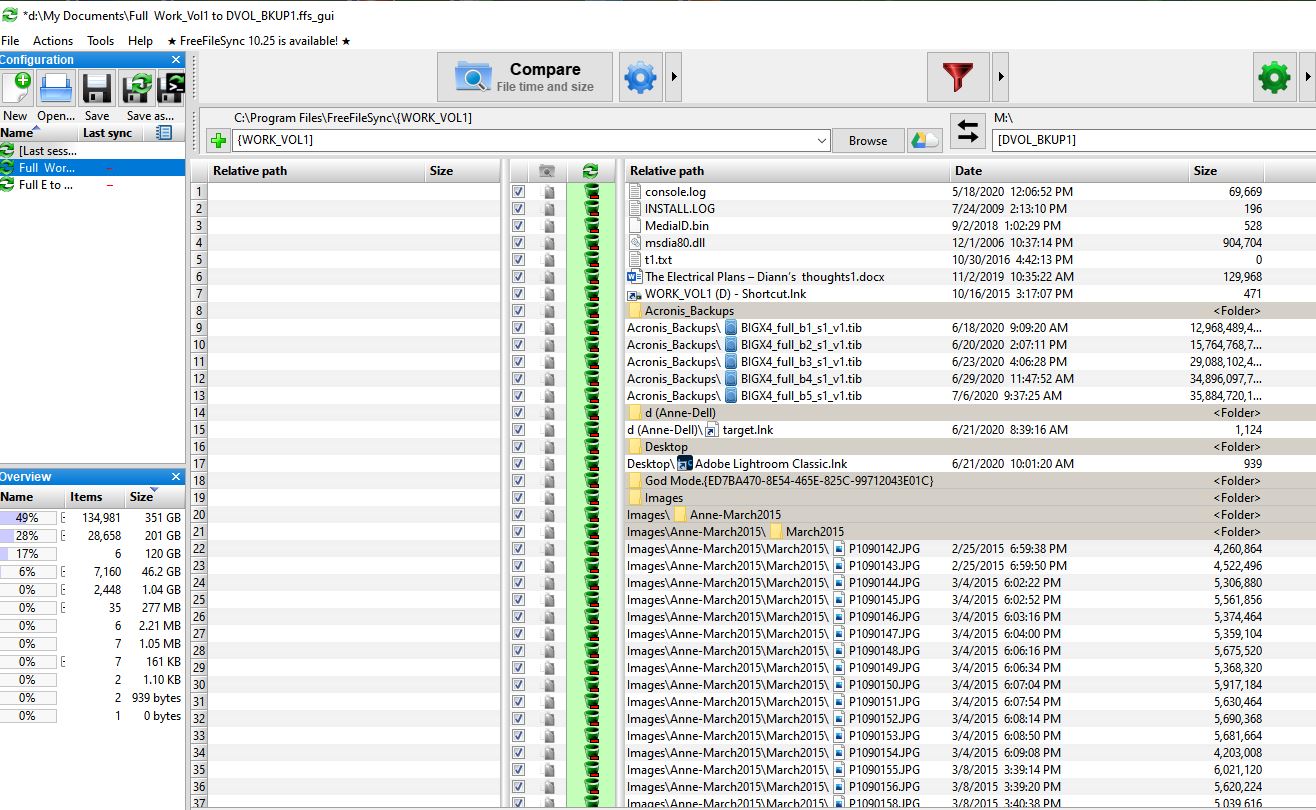This screenshot has height=810, width=1316.
Task: Click the sync icon beside Full E to
Action: point(8,185)
